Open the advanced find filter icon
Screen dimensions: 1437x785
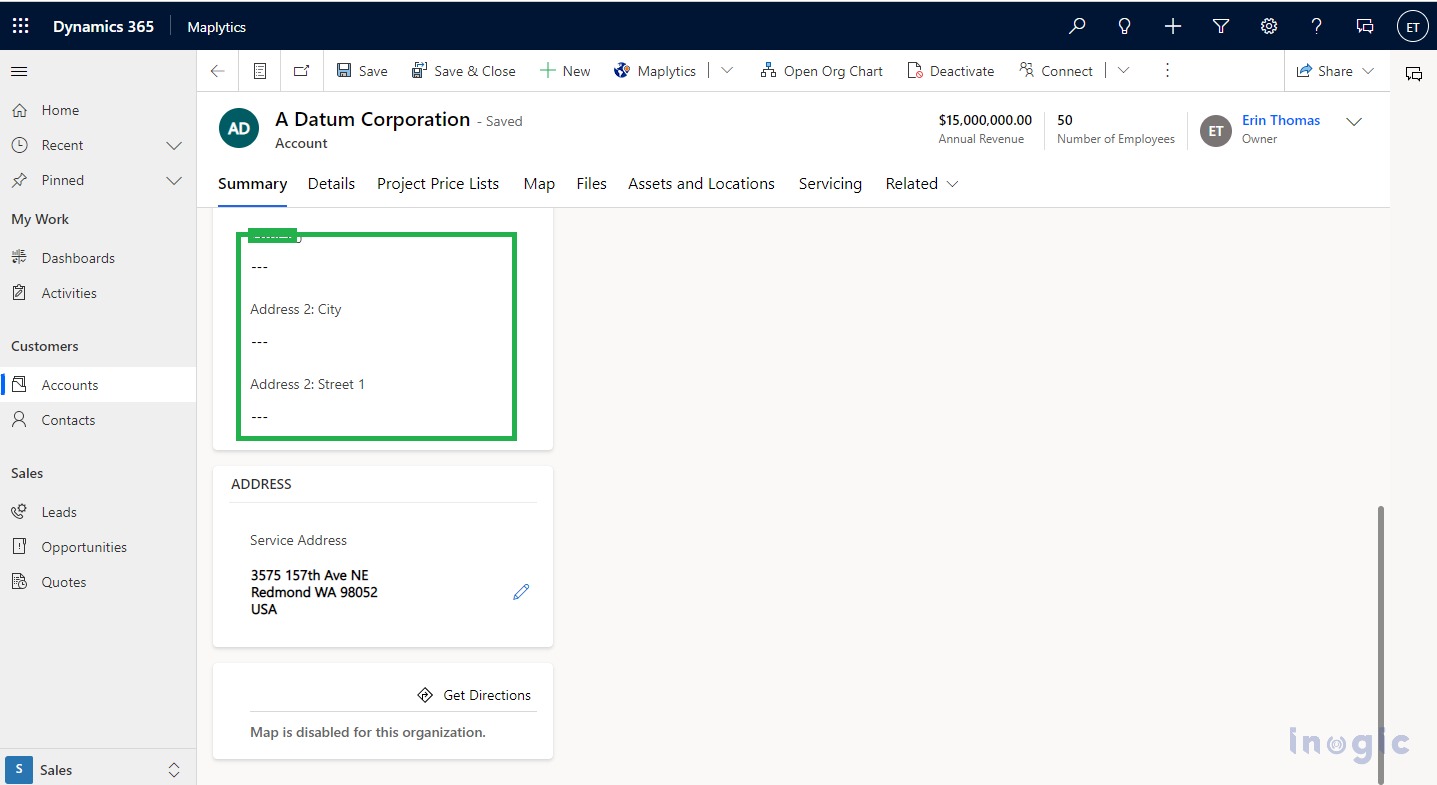pyautogui.click(x=1221, y=27)
